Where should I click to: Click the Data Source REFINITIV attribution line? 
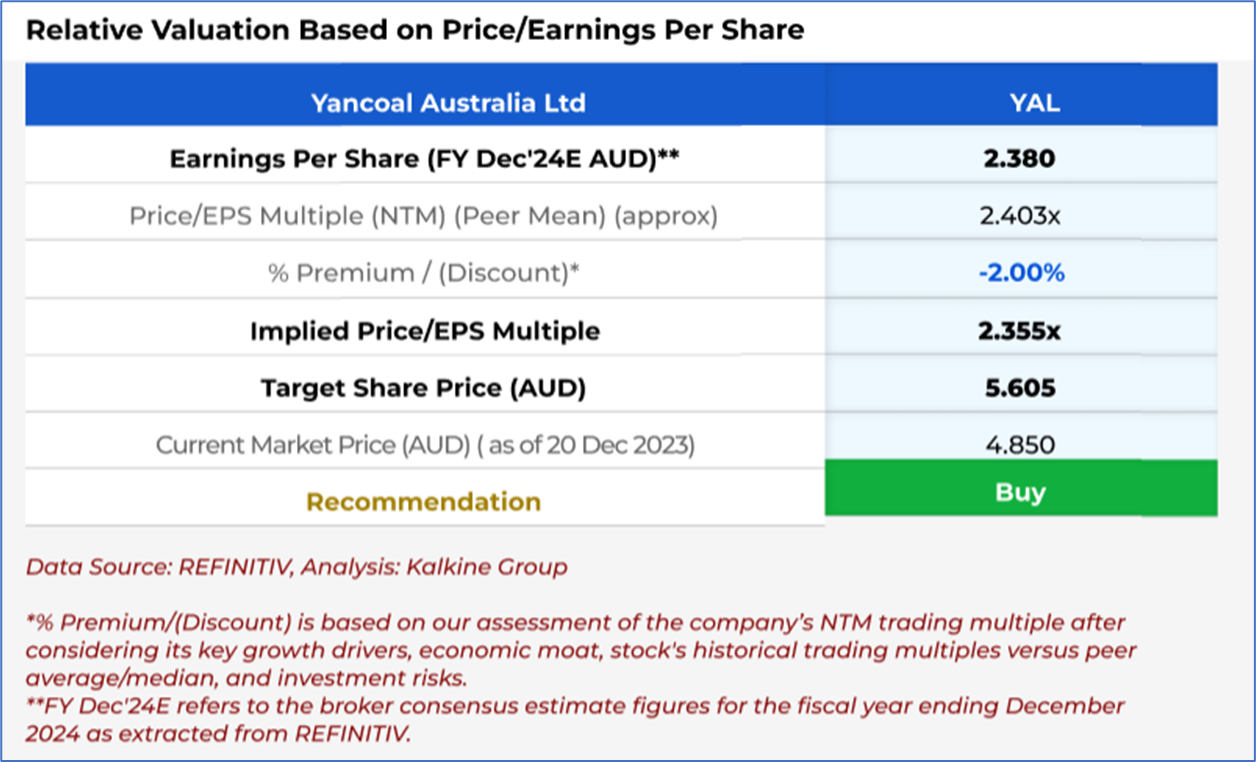pos(296,568)
